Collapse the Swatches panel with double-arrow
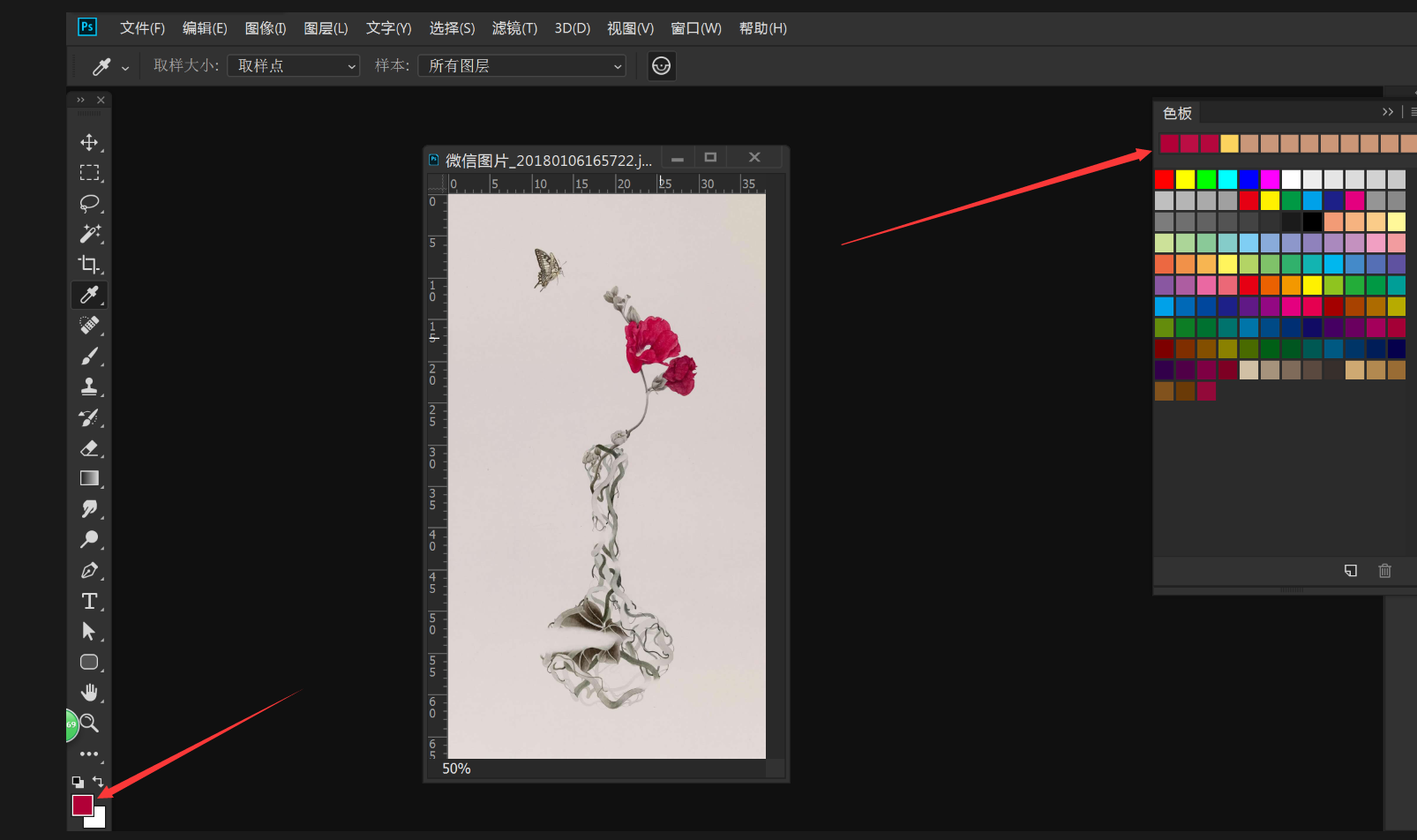This screenshot has height=840, width=1417. (1388, 112)
